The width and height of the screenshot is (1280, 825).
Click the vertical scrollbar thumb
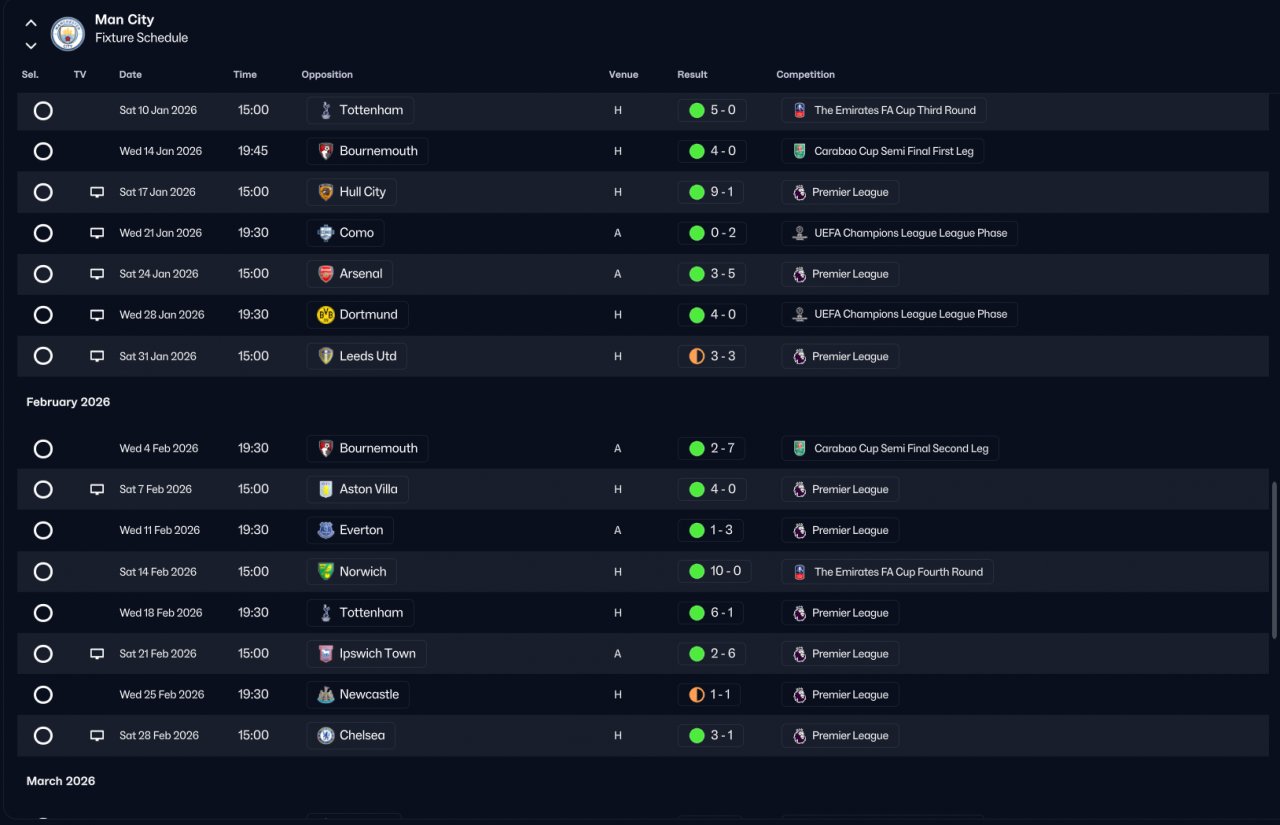1274,560
